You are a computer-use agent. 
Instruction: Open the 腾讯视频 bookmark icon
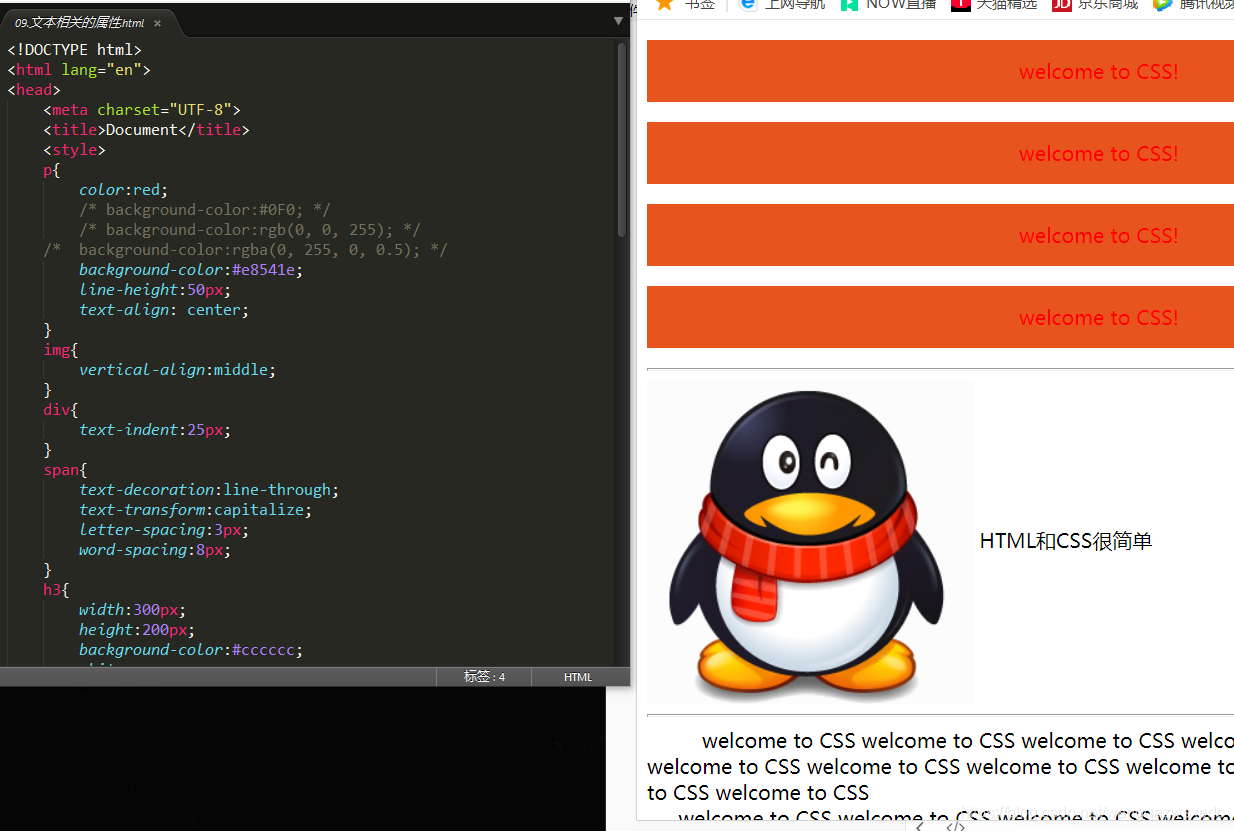coord(1162,5)
